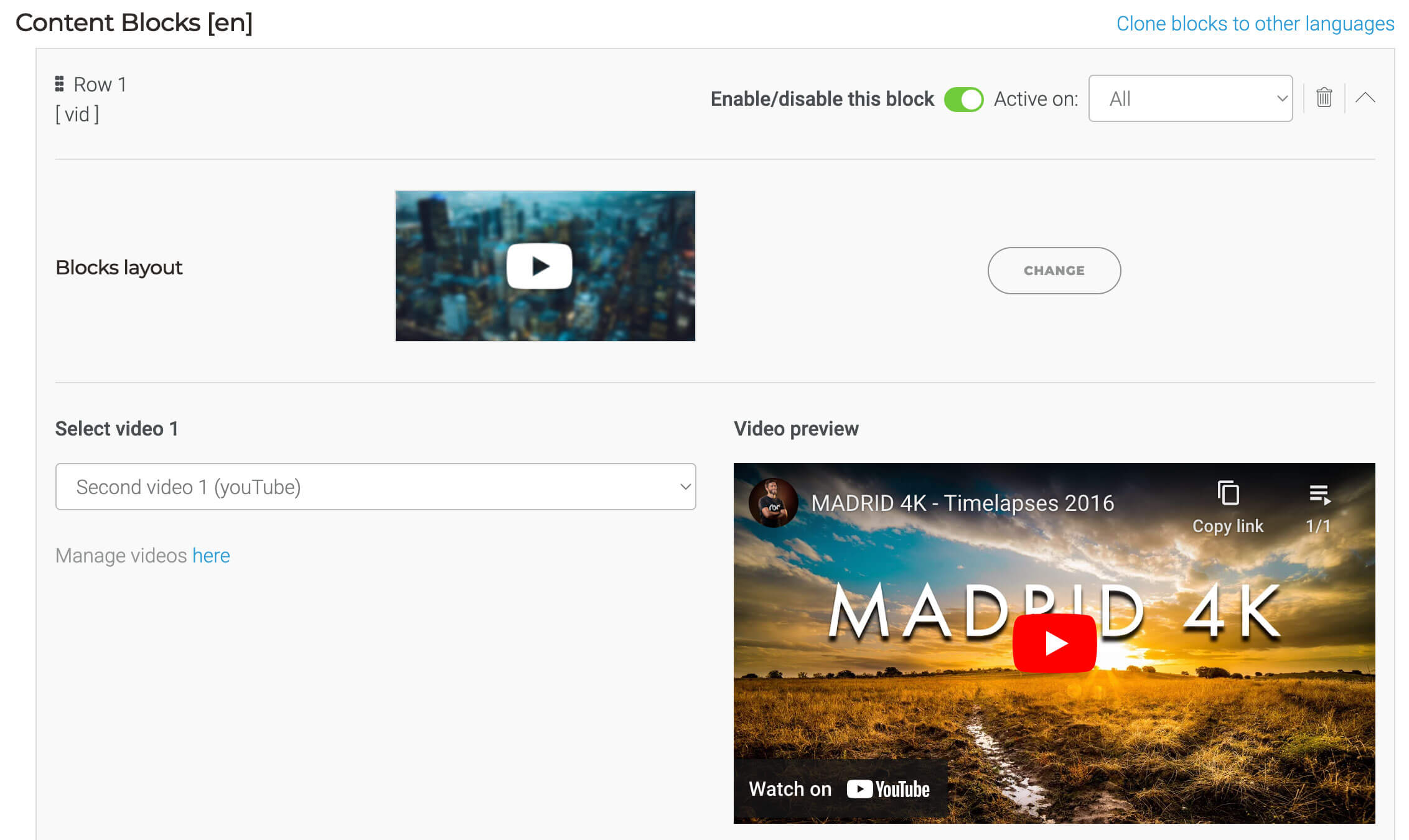
Task: Click the Watch on YouTube bar
Action: pos(790,789)
